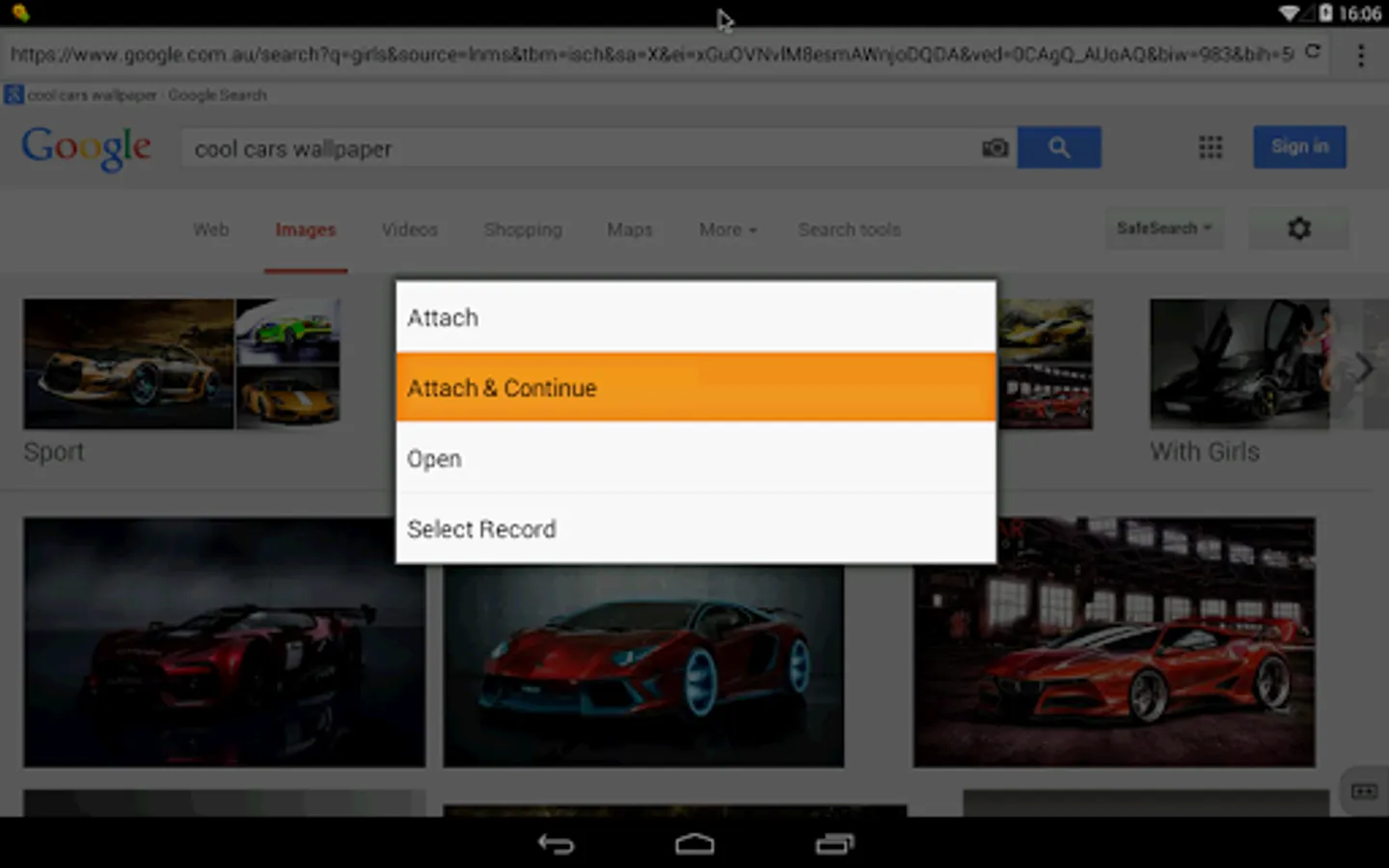Open the Maps tab
The width and height of the screenshot is (1389, 868).
[630, 230]
